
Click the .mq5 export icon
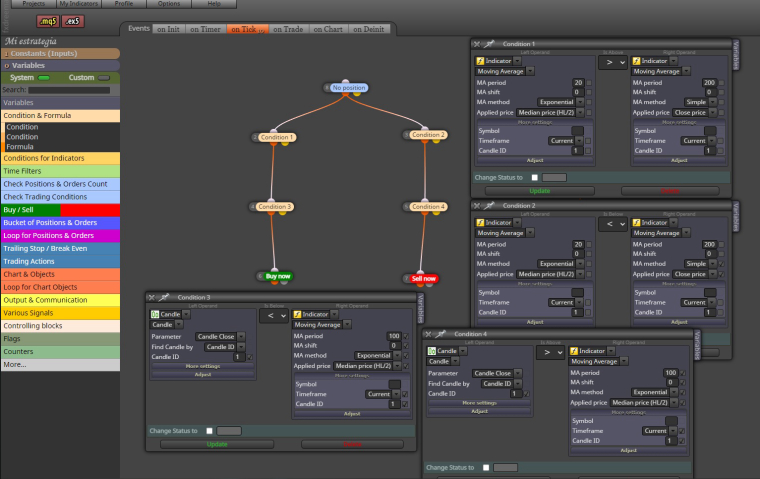point(48,21)
